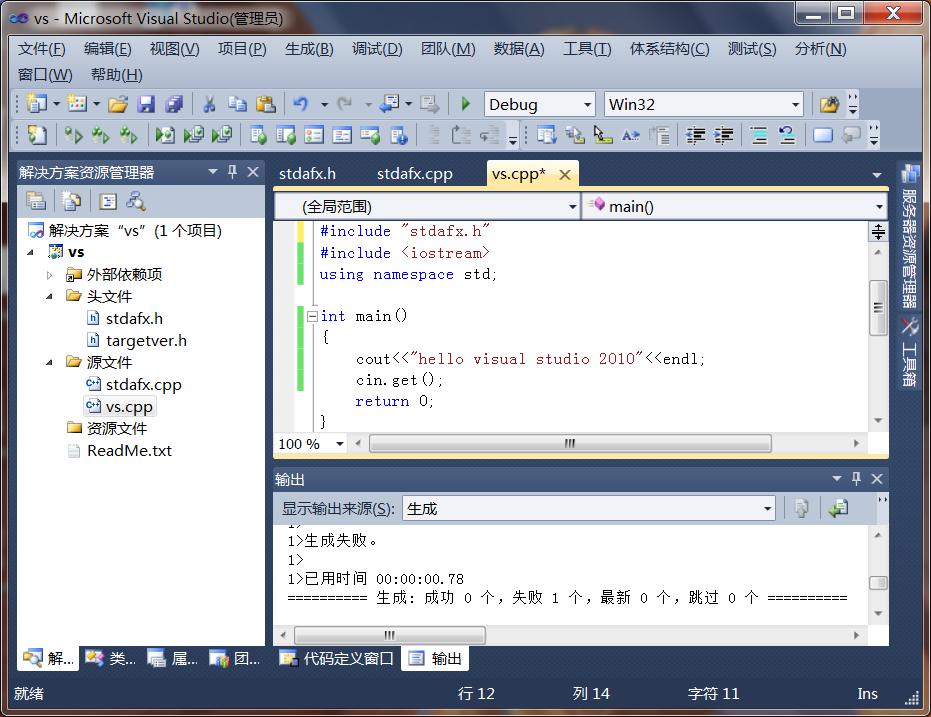Select targetver.h in Solution Explorer
931x717 pixels.
[x=146, y=341]
